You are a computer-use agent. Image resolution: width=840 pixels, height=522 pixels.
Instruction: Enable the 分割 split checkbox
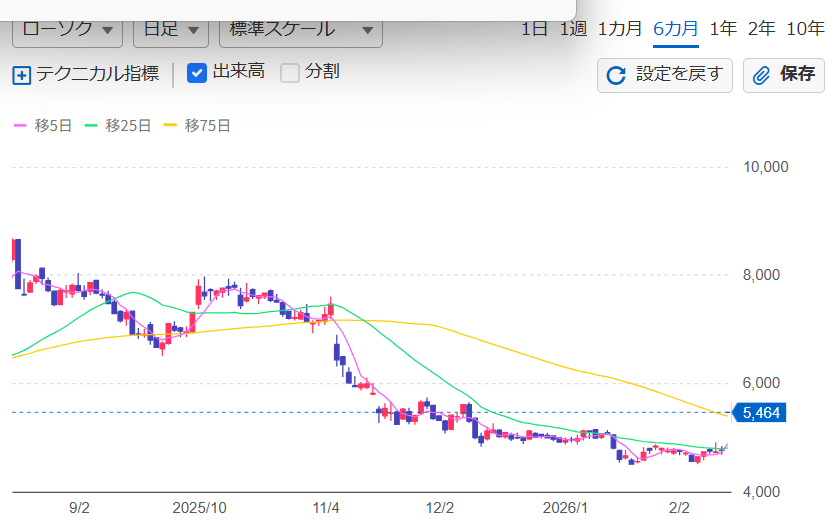tap(290, 73)
